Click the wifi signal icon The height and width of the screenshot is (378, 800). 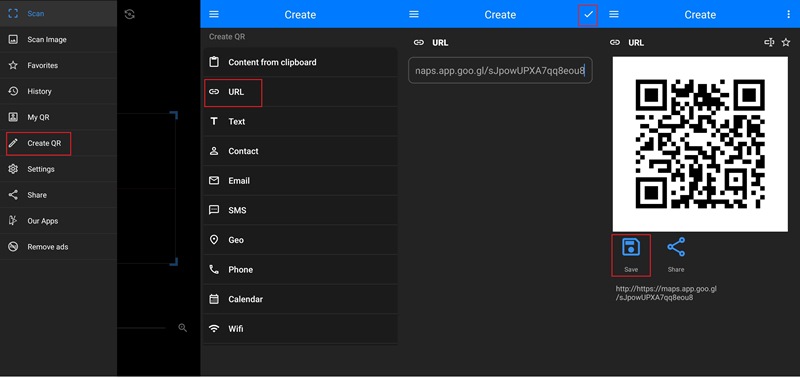click(x=214, y=329)
